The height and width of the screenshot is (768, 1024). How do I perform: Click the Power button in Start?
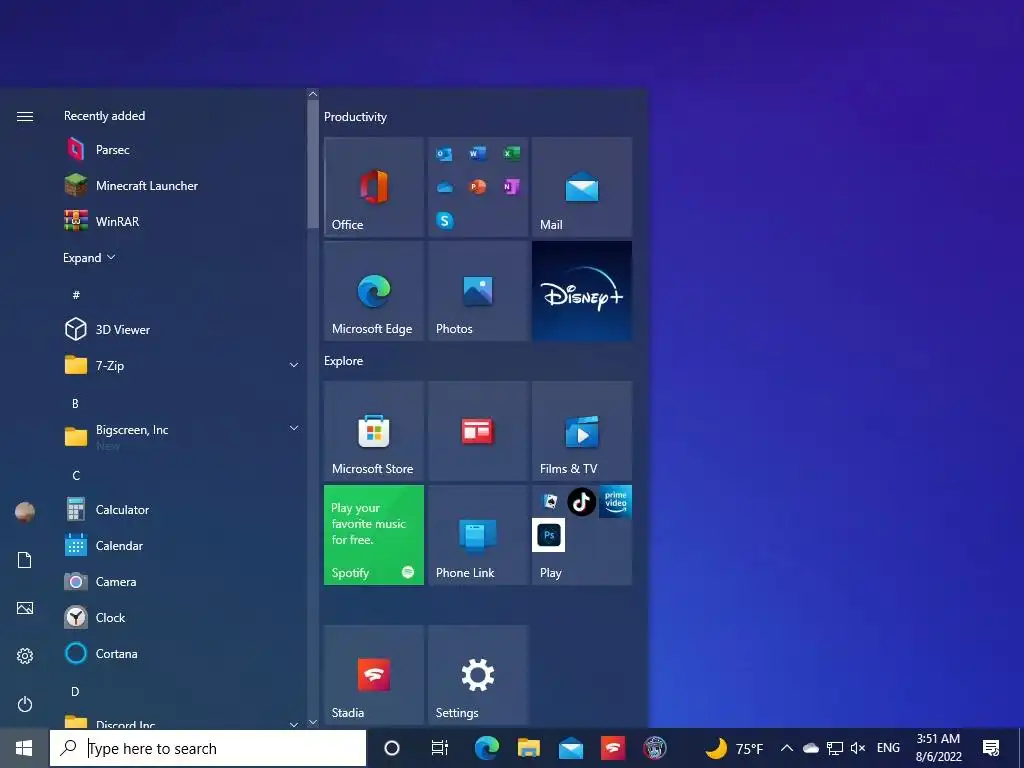pos(25,704)
